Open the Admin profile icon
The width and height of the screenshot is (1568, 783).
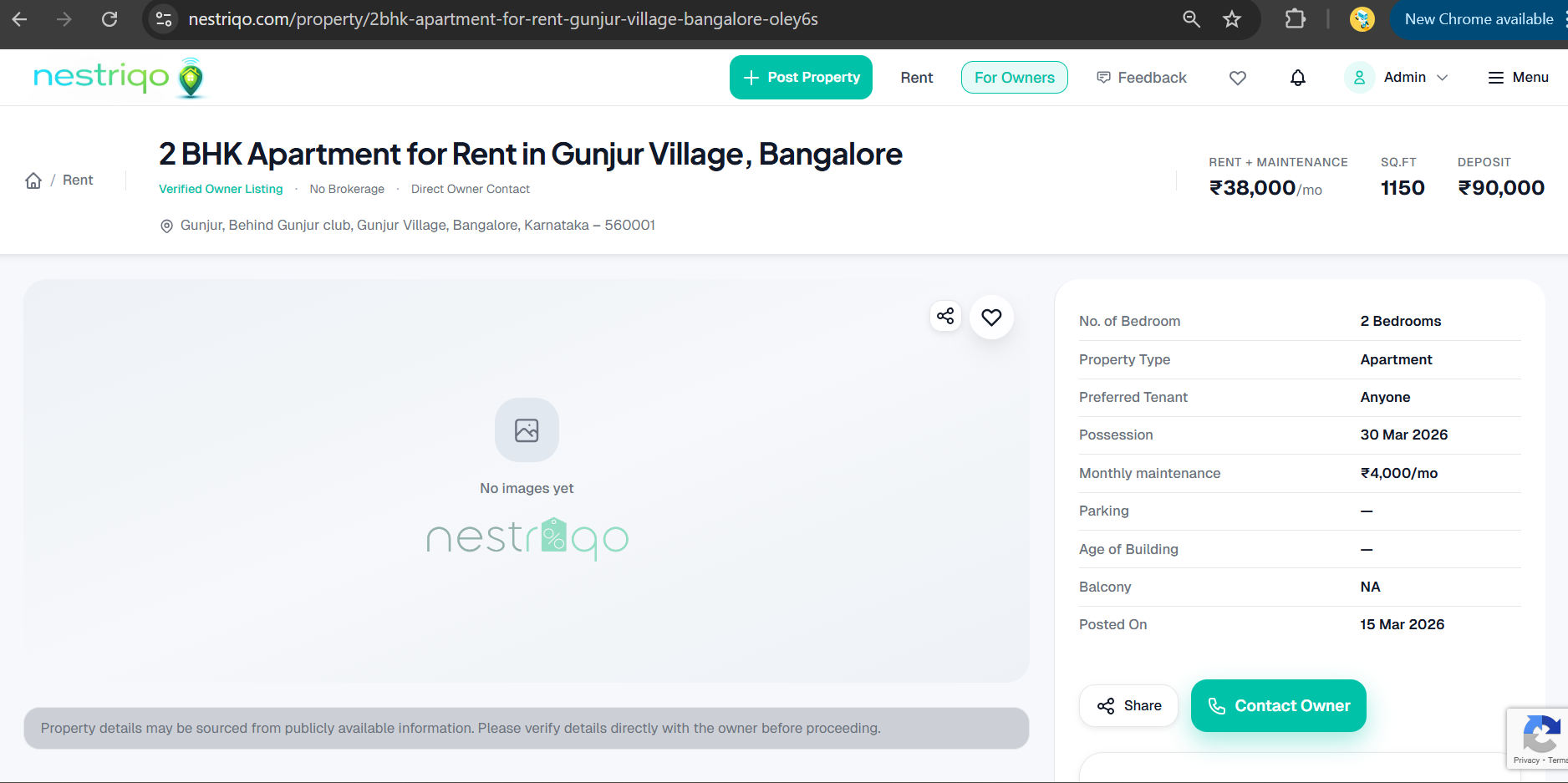click(1359, 77)
